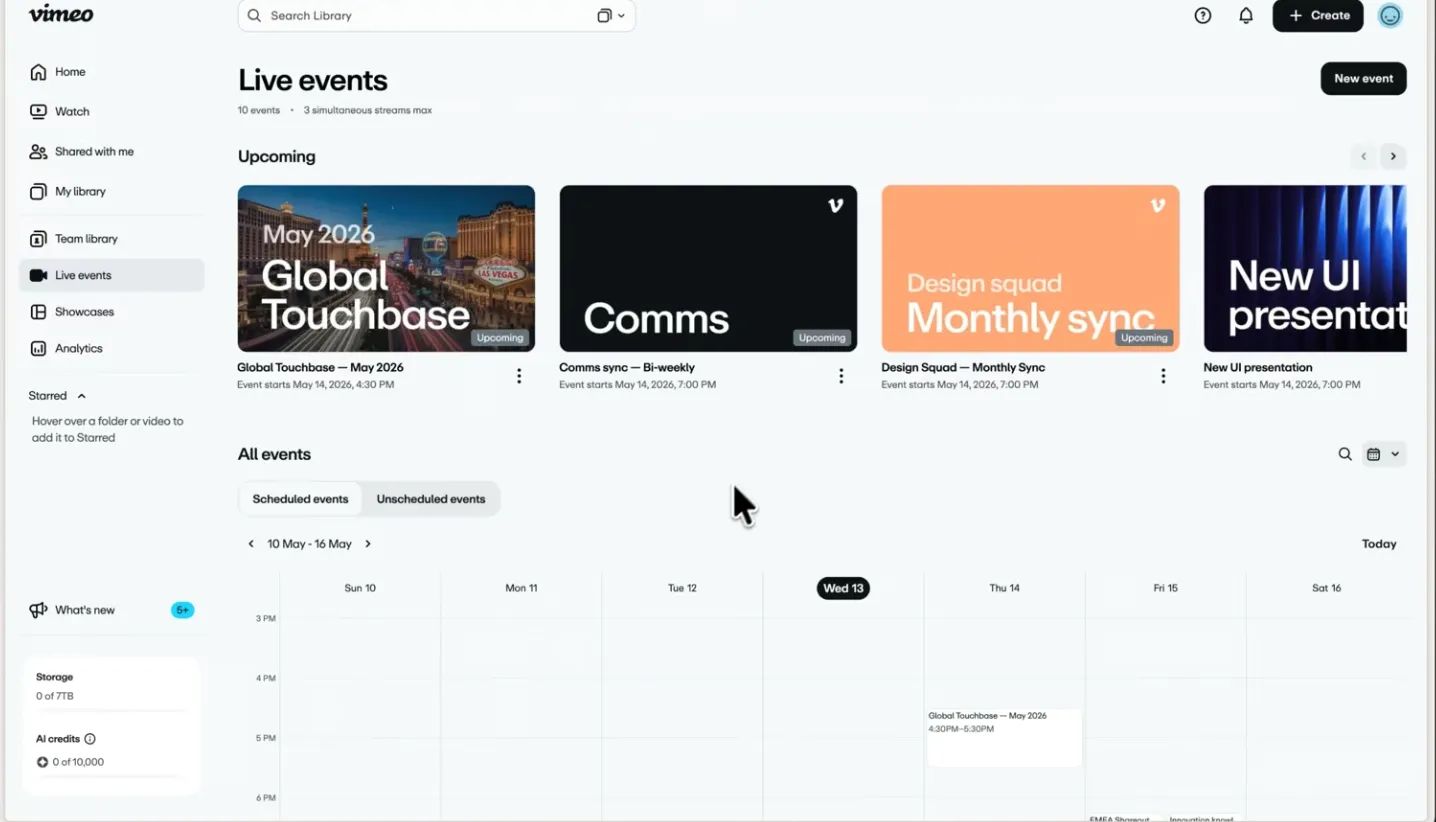
Task: Select the Scheduled events tab
Action: click(300, 499)
